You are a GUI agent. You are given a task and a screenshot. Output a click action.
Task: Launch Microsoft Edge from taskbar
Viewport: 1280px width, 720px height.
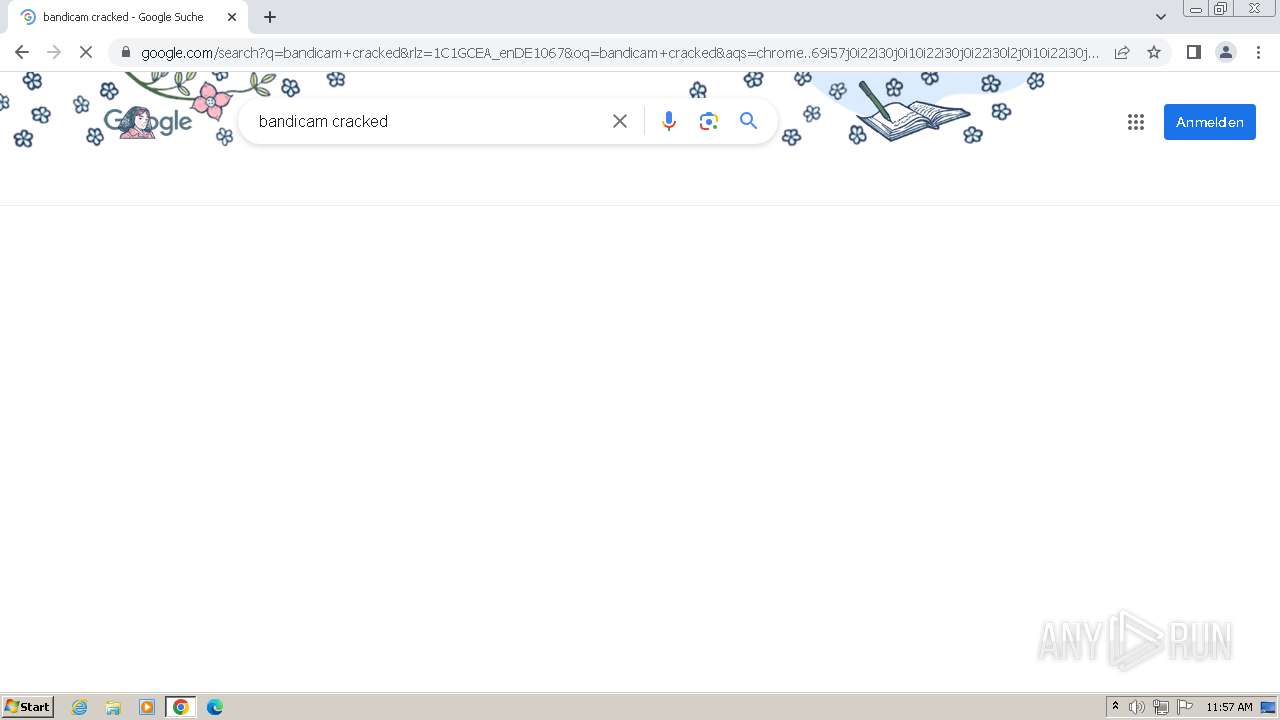point(215,707)
